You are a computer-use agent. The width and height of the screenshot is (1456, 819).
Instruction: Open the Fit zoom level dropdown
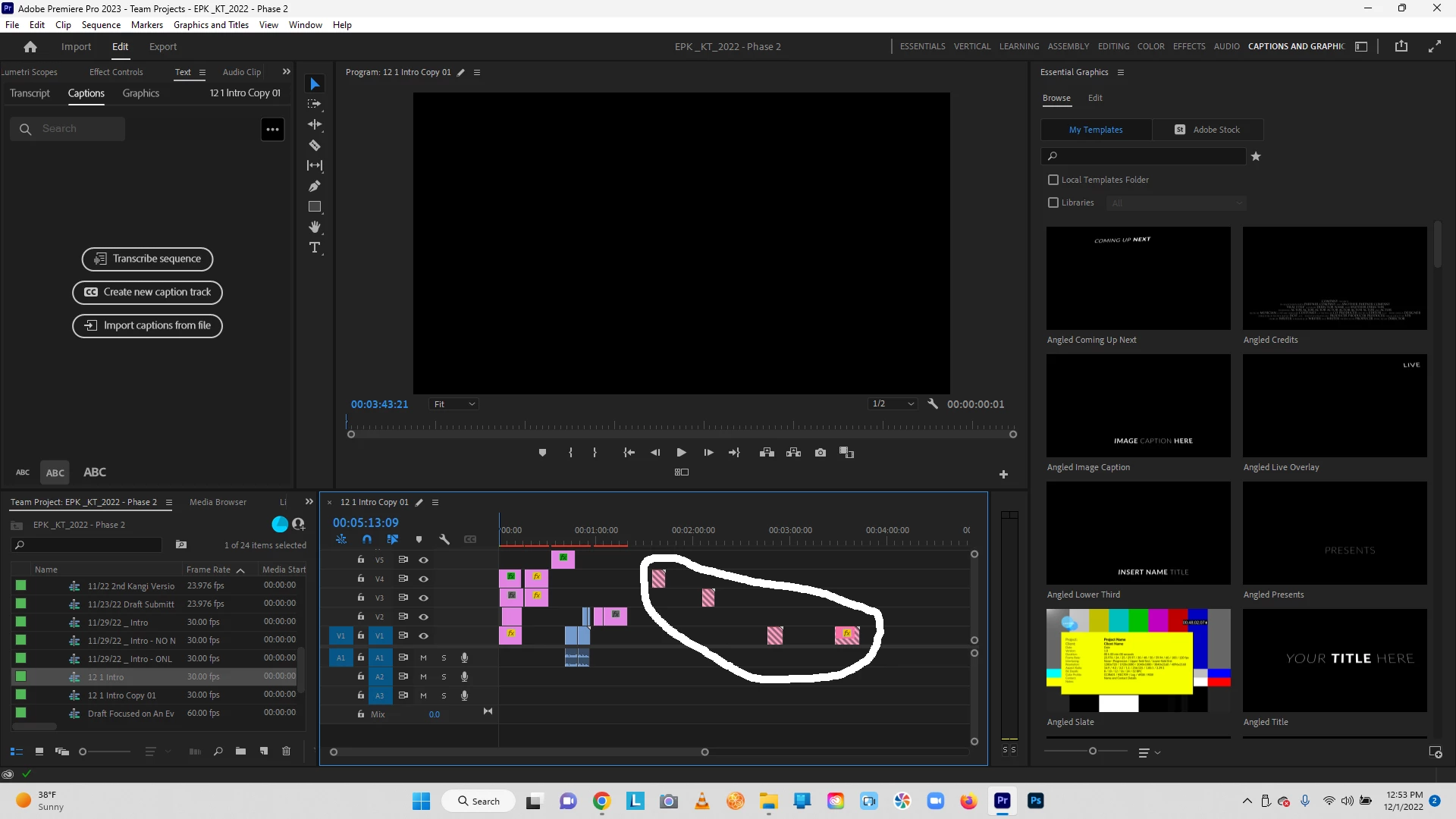(454, 404)
